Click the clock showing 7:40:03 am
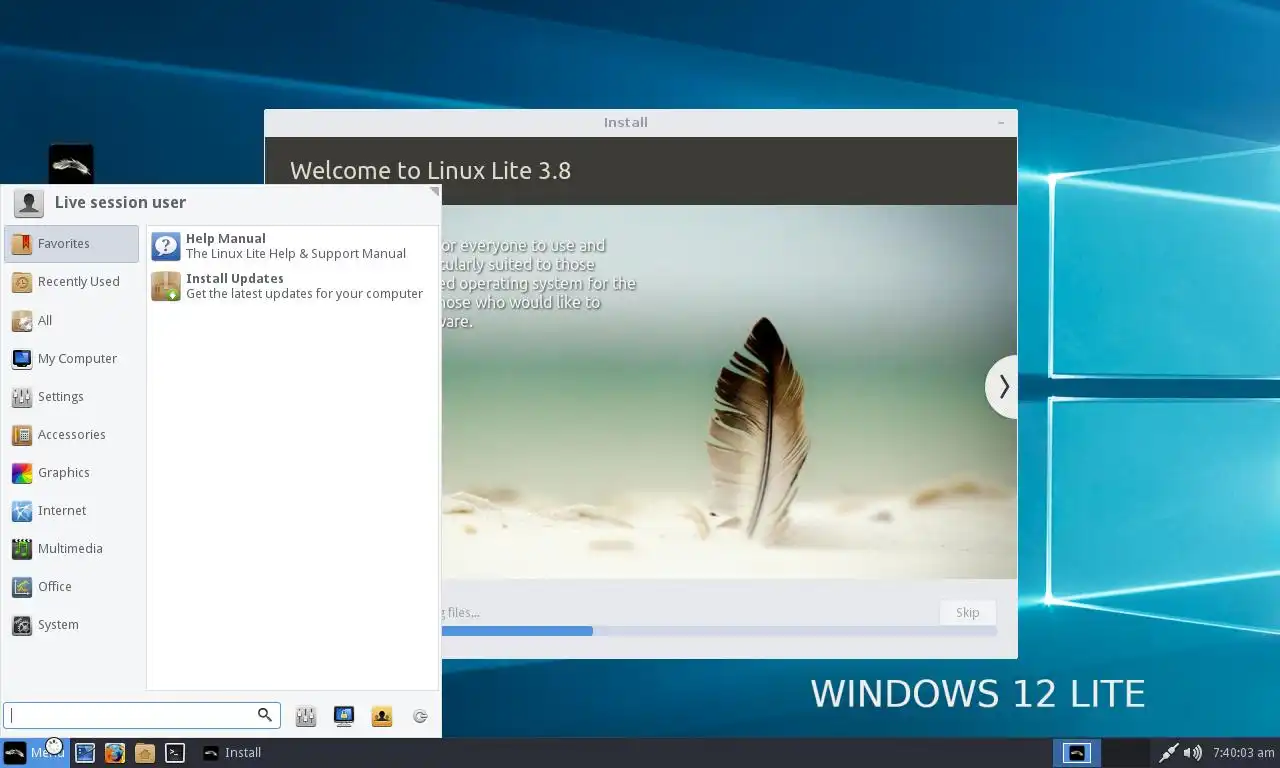 point(1243,753)
